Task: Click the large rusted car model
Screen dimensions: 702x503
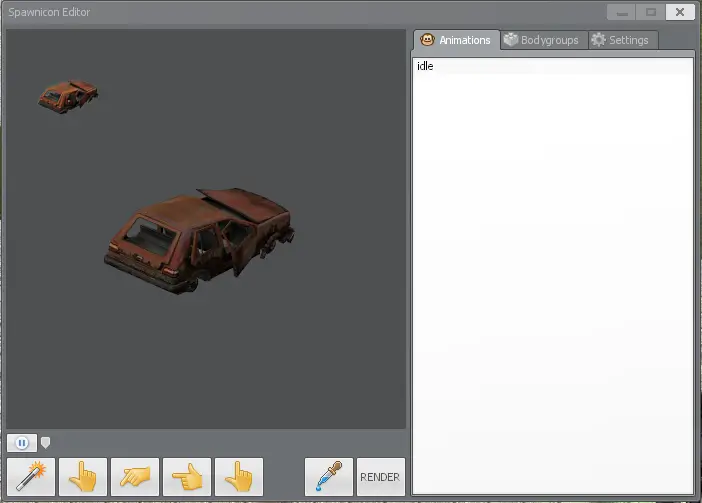Action: point(199,241)
